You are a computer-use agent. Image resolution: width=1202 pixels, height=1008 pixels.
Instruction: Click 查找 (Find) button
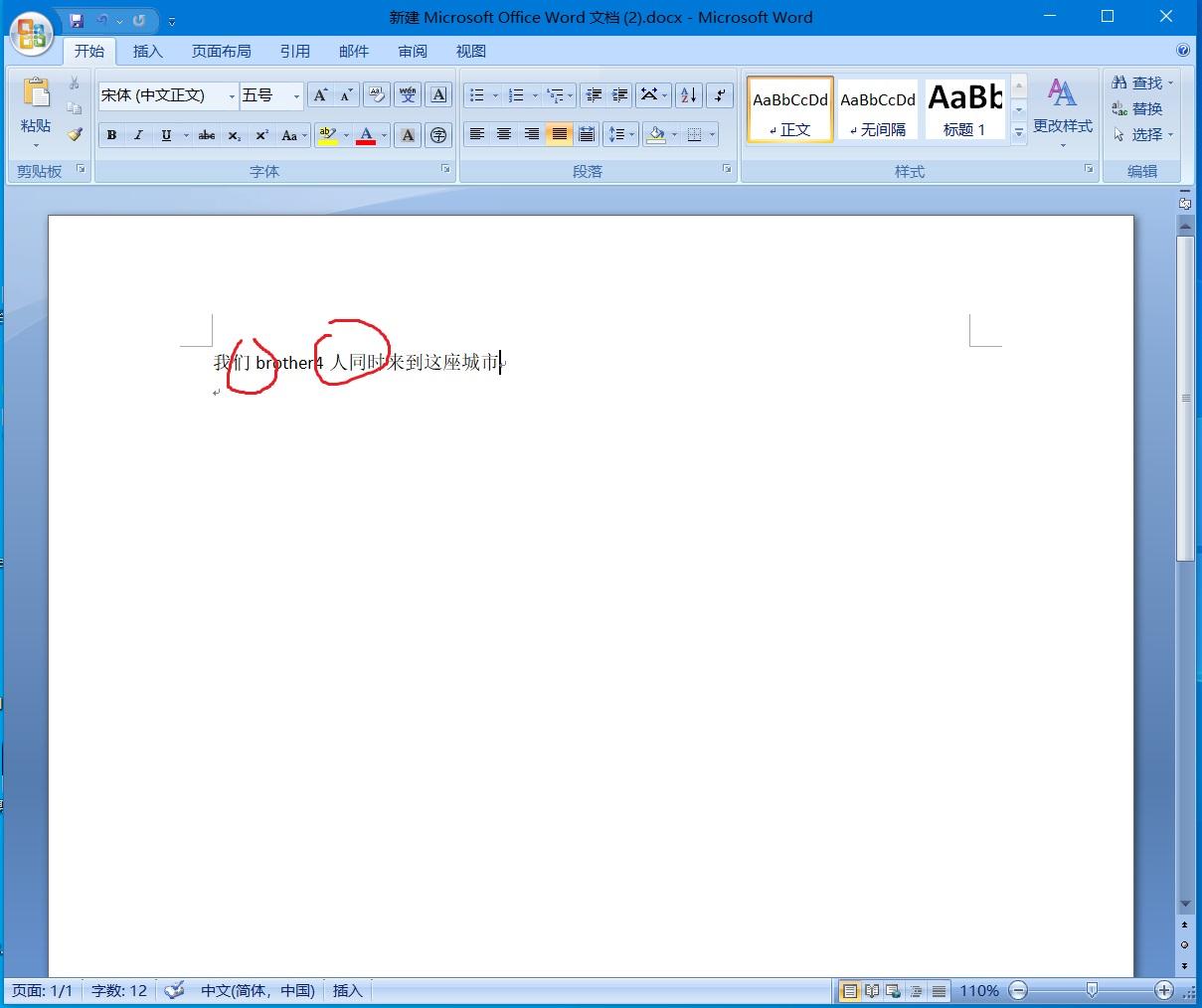point(1142,83)
